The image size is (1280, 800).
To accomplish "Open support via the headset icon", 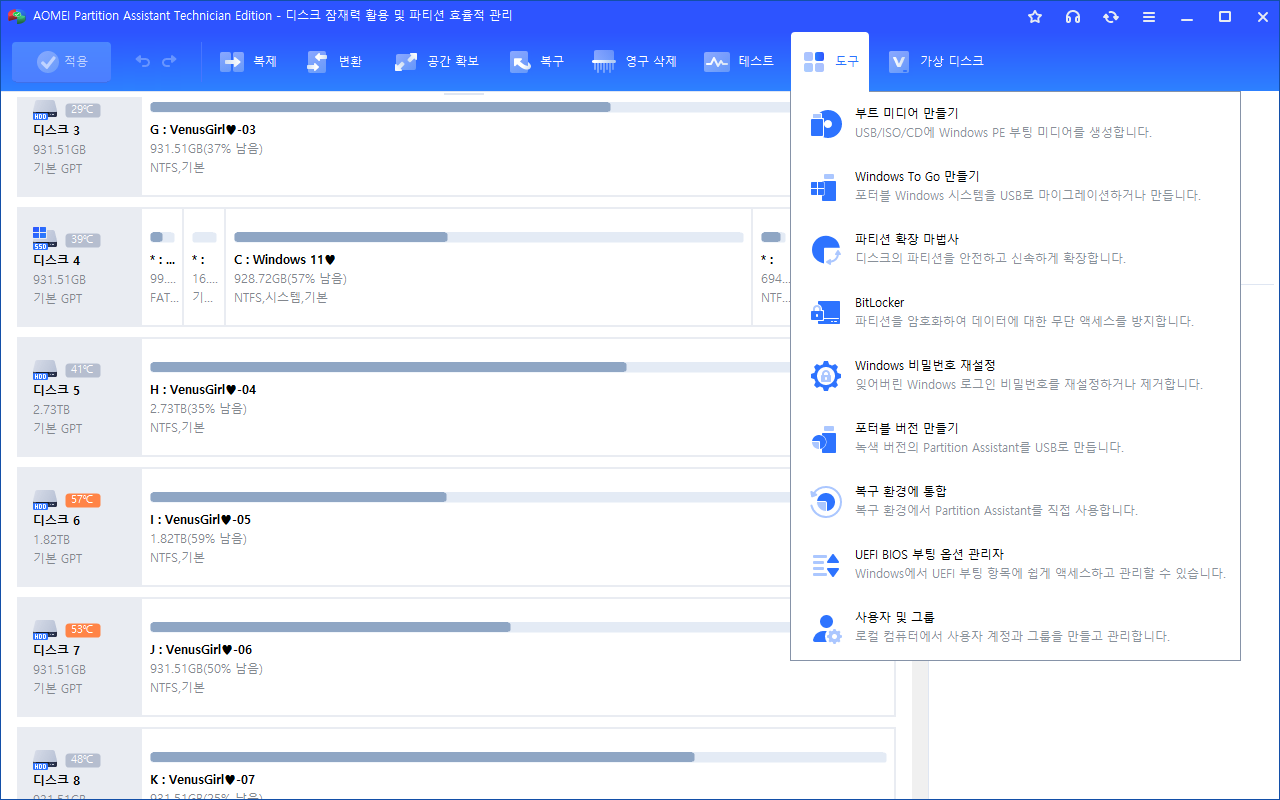I will pos(1073,17).
